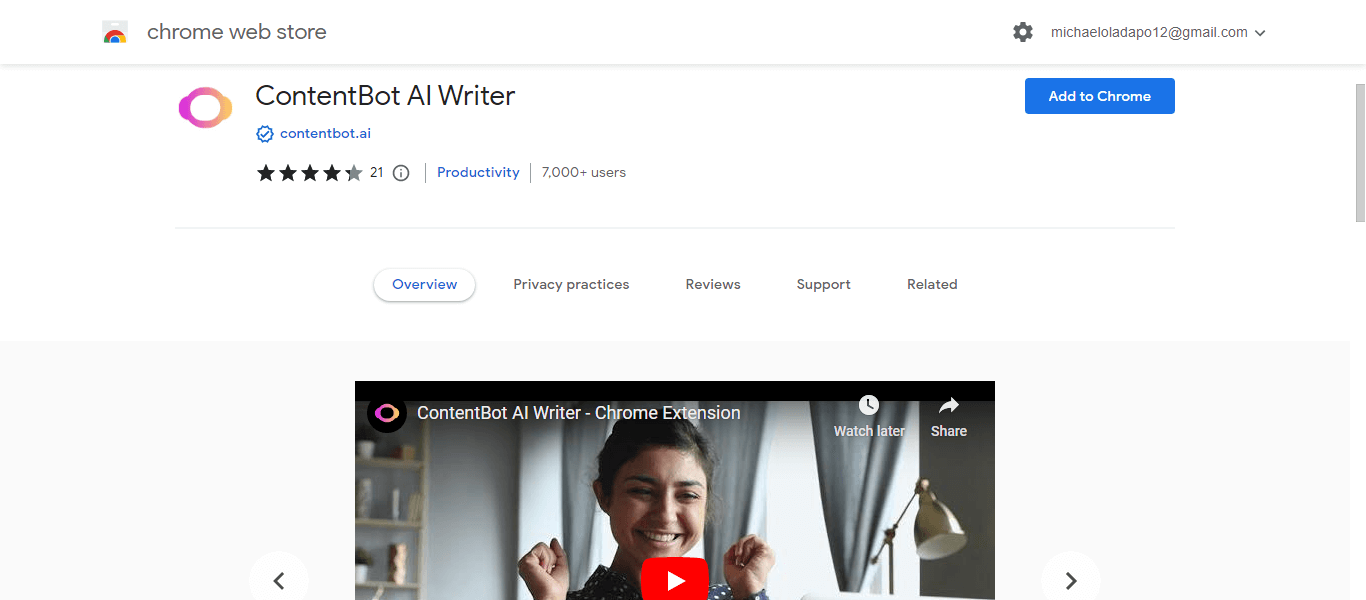Click the ContentBot AI Writer heading

(x=385, y=96)
